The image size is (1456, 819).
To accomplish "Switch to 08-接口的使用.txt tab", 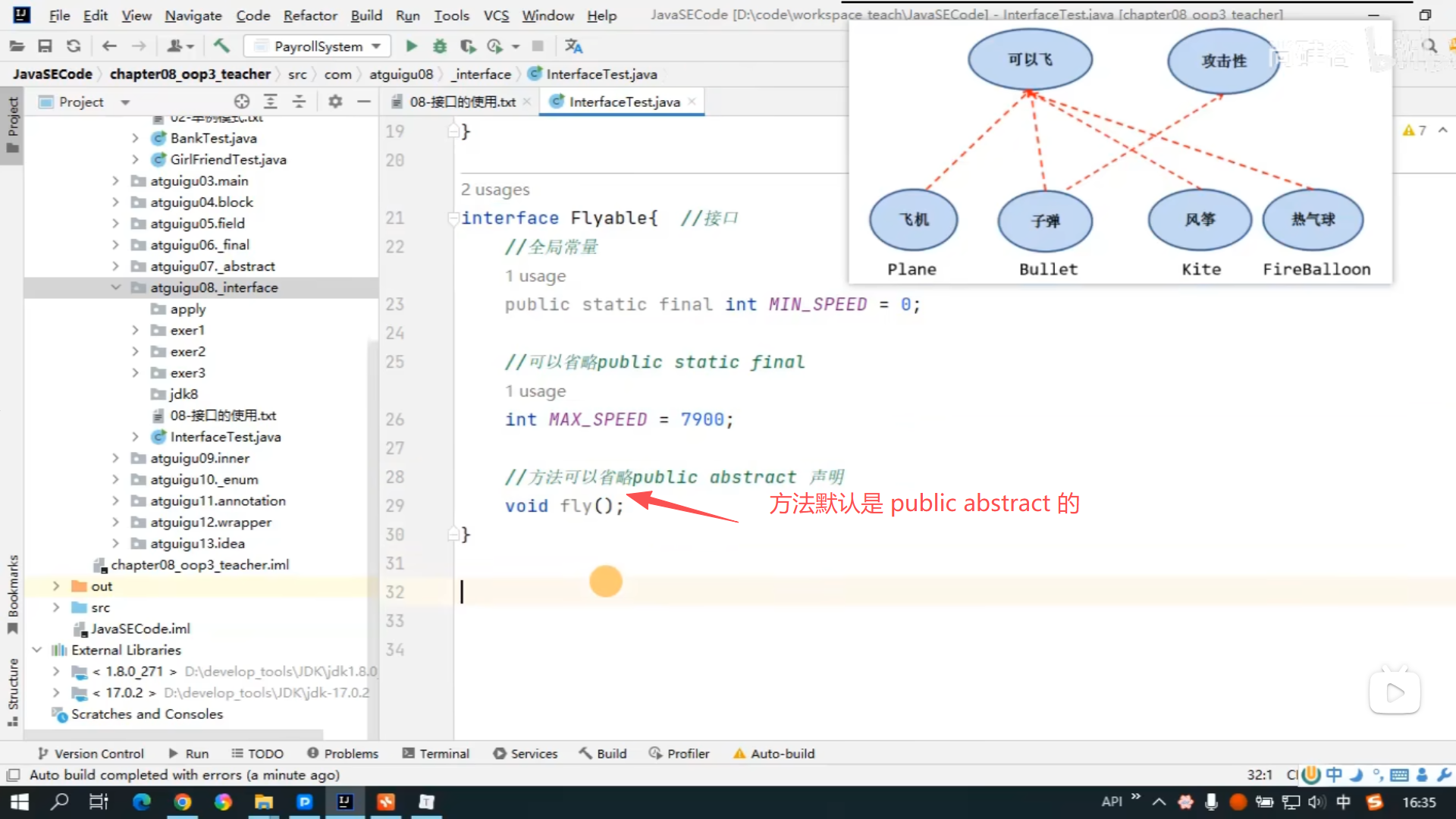I will tap(462, 102).
